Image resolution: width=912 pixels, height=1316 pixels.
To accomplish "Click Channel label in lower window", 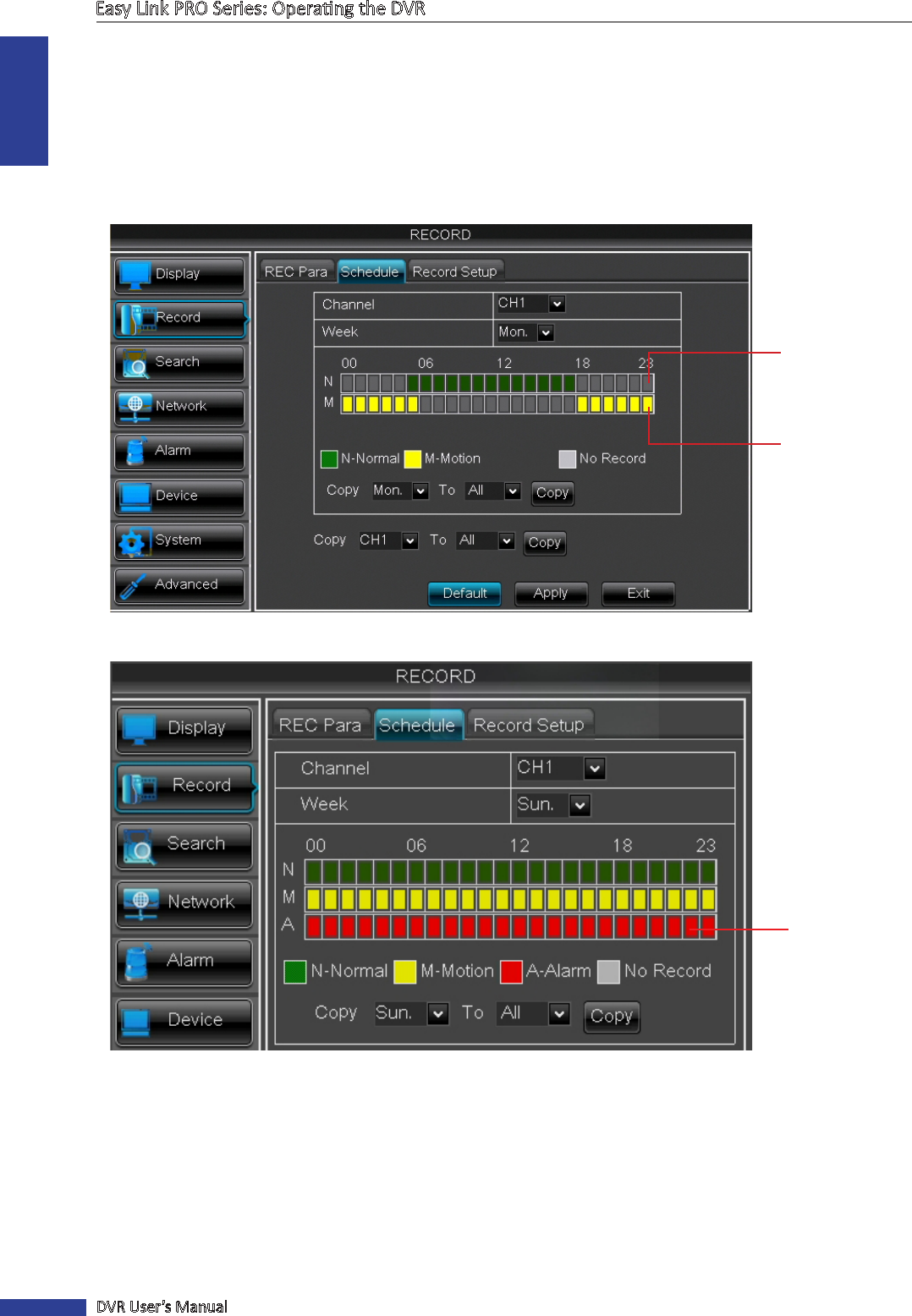I will point(335,769).
